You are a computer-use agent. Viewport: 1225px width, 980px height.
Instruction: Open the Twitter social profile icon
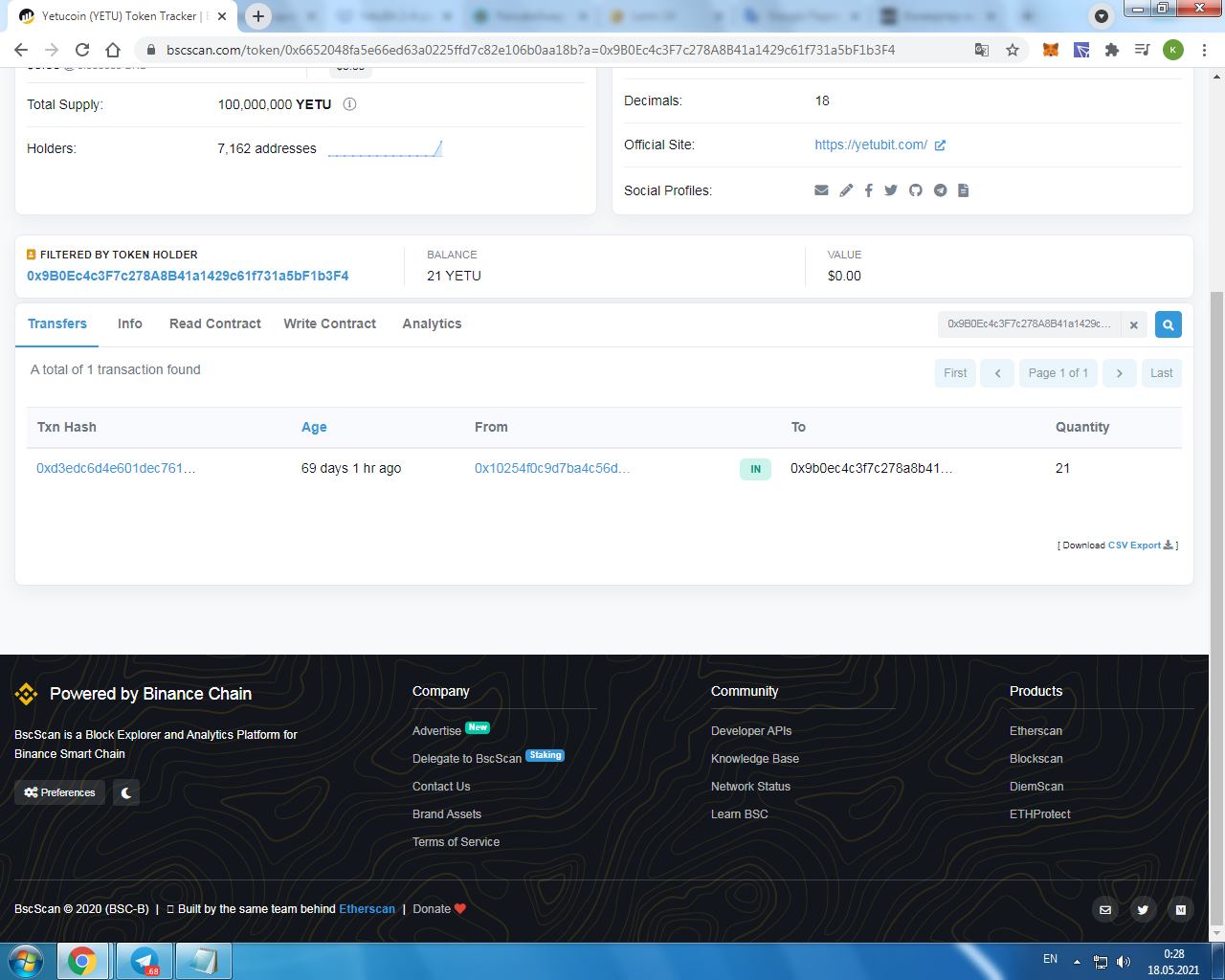click(x=891, y=190)
